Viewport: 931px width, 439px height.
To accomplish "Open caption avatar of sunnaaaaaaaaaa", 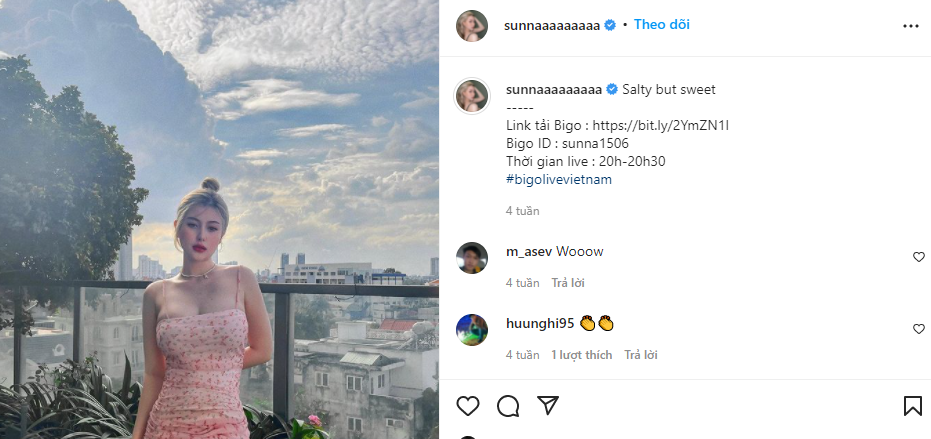I will tap(472, 96).
